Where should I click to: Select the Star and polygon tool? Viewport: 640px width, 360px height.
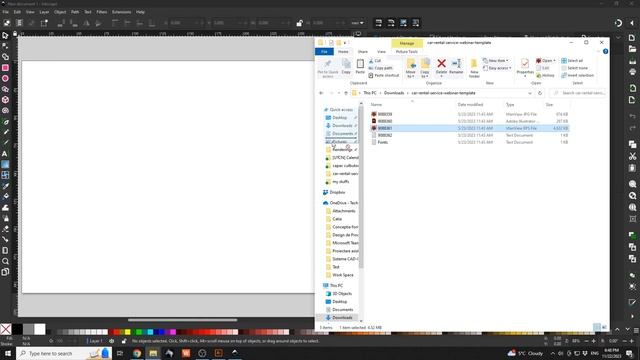(x=5, y=89)
